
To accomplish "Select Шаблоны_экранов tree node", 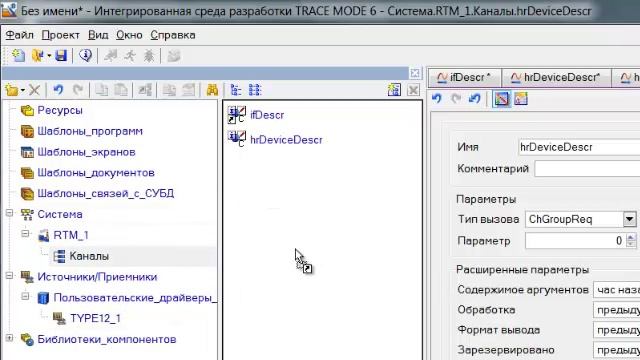I will pos(86,152).
